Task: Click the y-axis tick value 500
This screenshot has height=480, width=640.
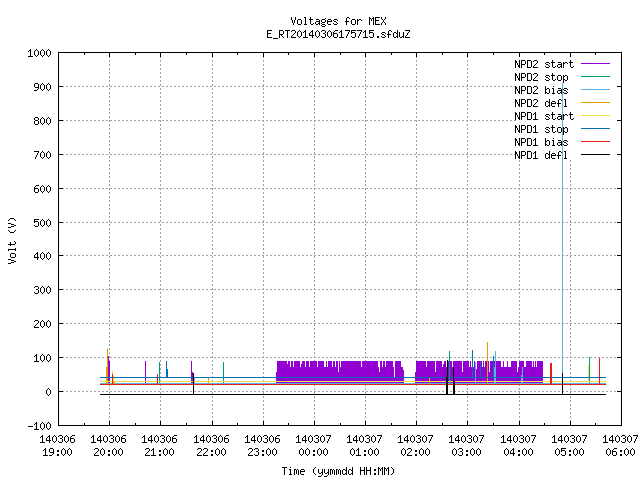Action: coord(42,223)
